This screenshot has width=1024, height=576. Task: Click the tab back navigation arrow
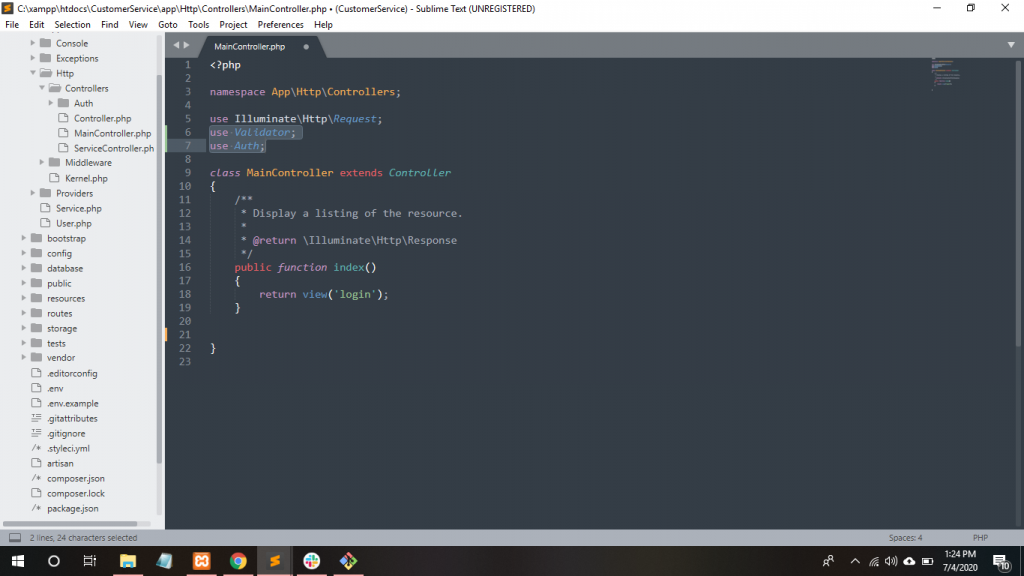(x=176, y=46)
